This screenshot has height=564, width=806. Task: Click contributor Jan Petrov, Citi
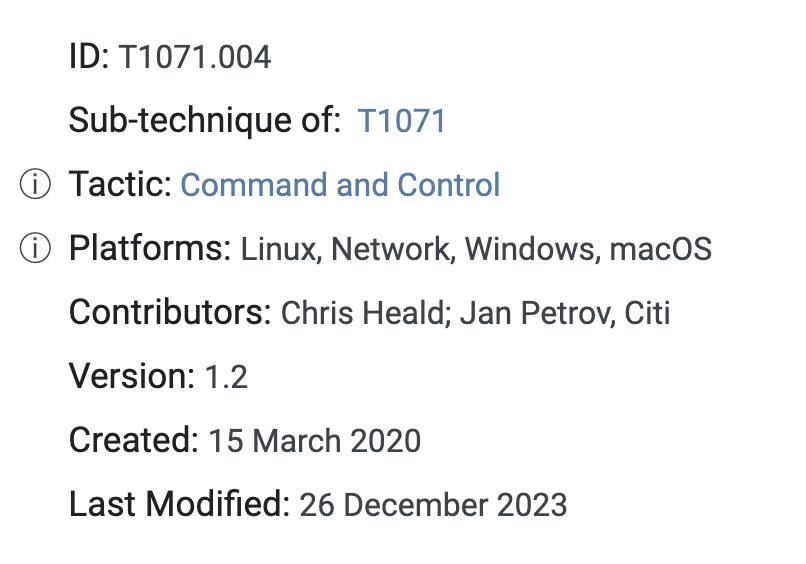(566, 313)
